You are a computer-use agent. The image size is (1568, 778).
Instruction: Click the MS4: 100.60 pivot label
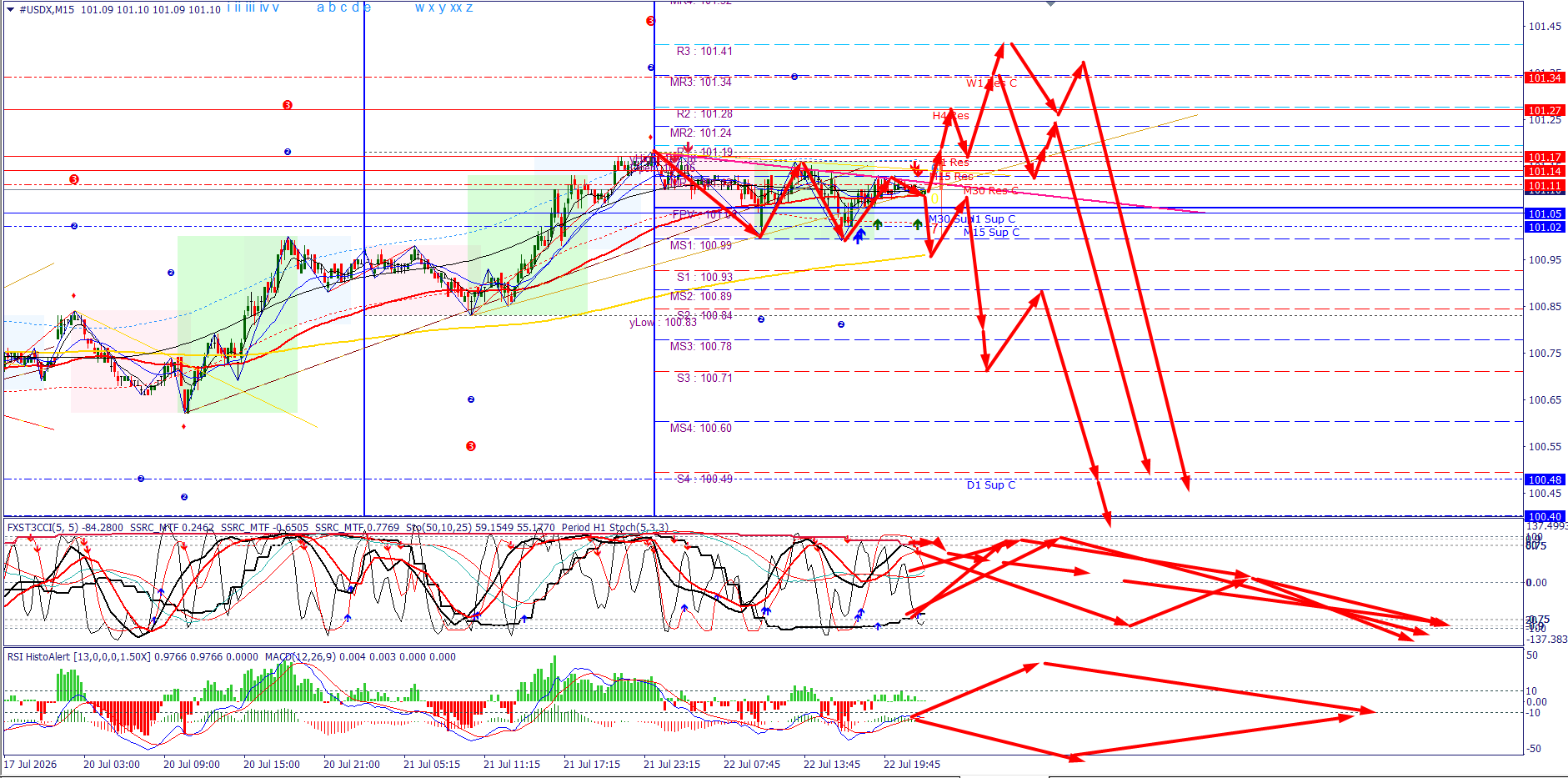701,428
